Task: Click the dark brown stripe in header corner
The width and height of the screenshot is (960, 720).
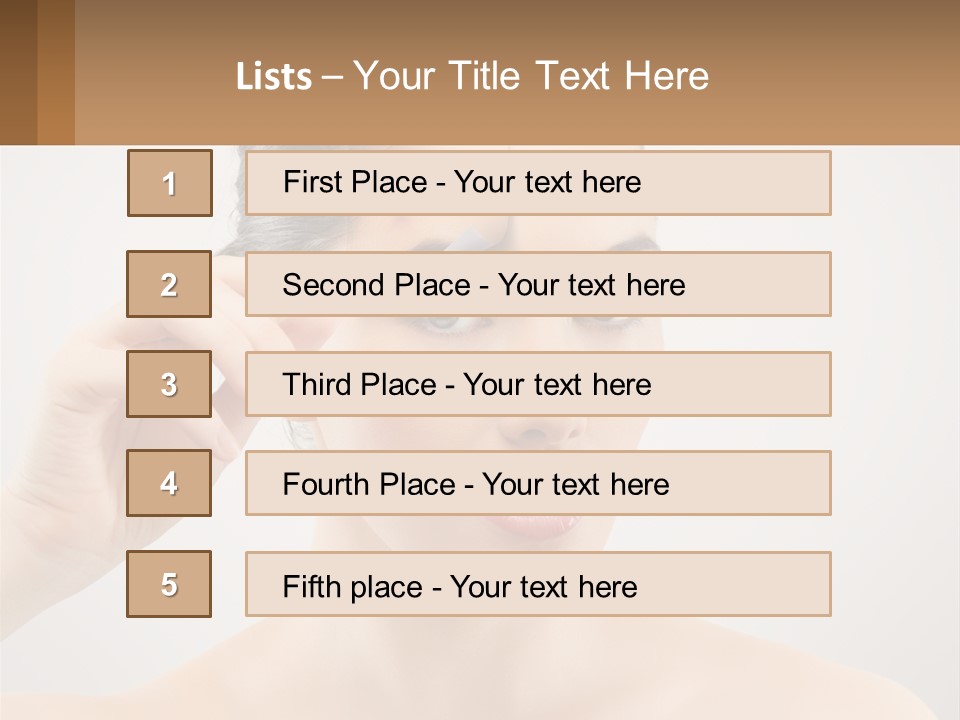Action: [x=18, y=72]
